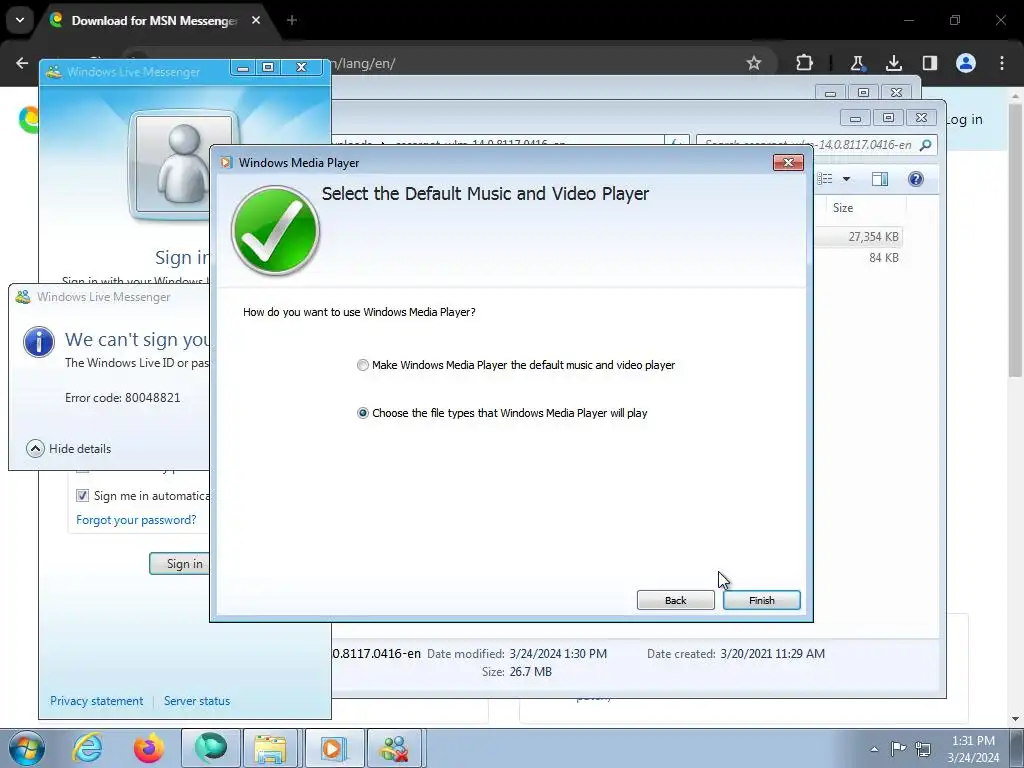
Task: Close the Download for MSN Messenger tab
Action: tap(256, 20)
